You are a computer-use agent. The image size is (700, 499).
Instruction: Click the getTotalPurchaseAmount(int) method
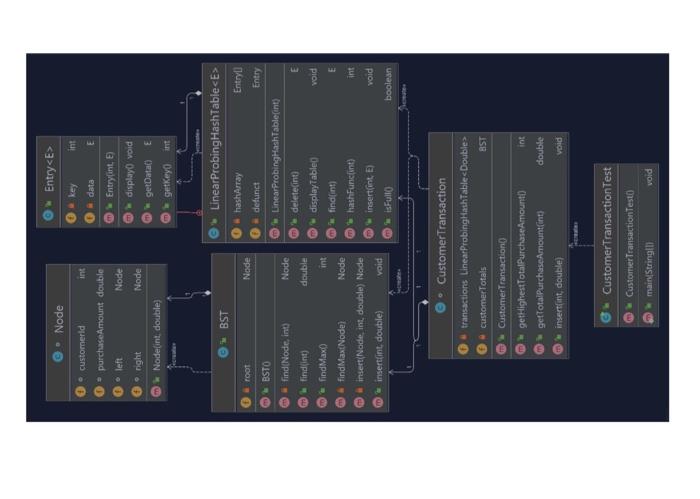click(539, 270)
